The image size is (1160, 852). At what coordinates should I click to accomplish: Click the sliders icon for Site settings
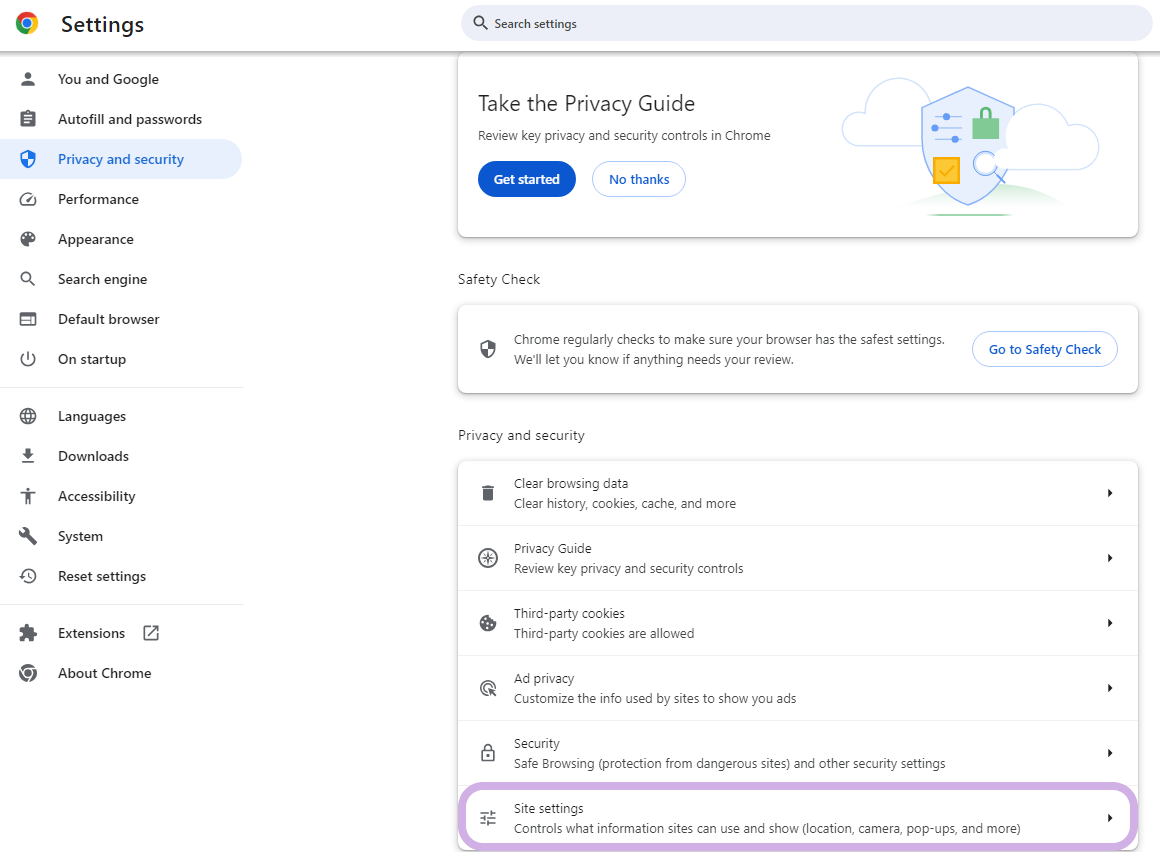[x=488, y=818]
